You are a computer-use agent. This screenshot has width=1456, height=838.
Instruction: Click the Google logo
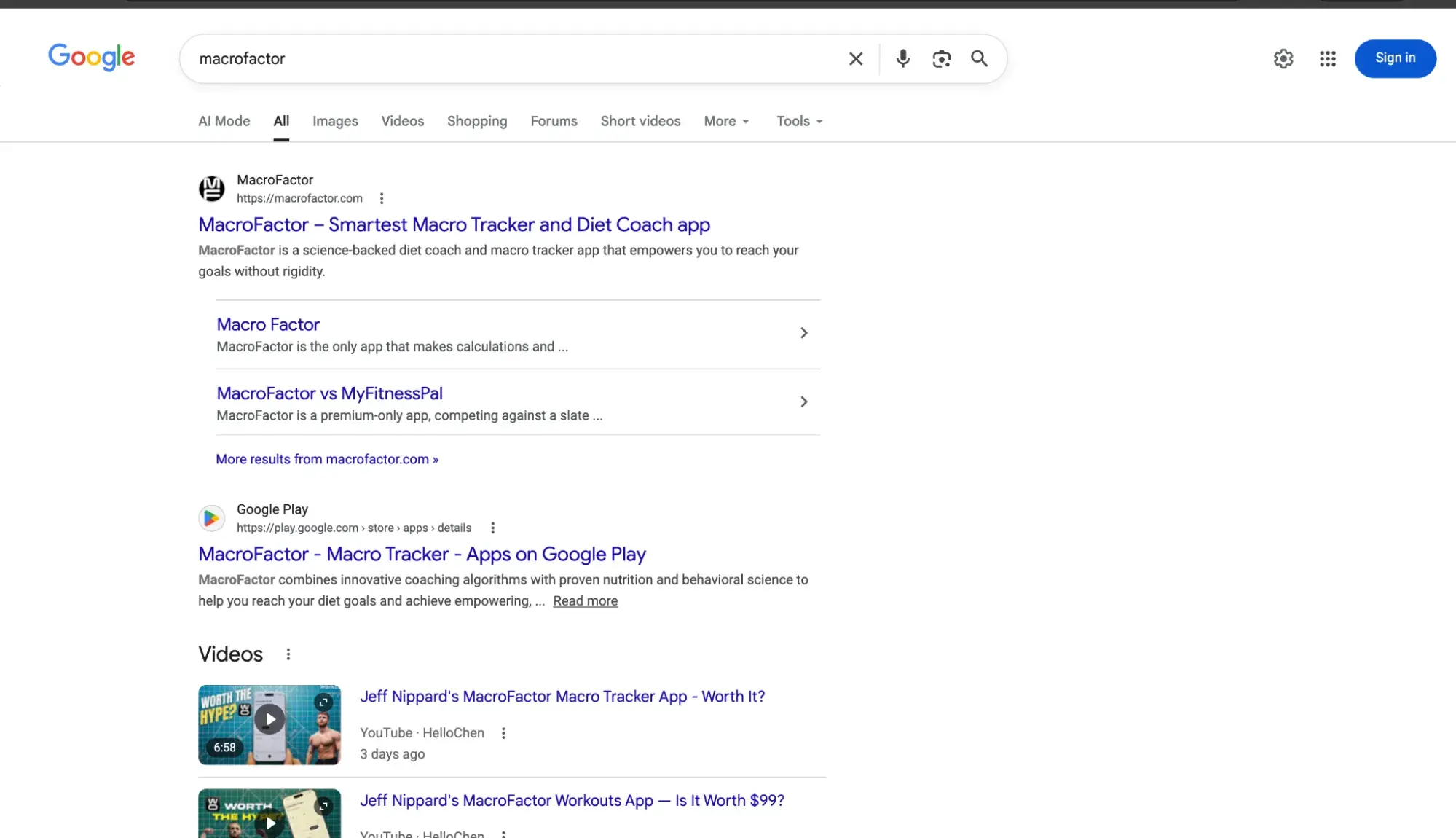[x=92, y=58]
